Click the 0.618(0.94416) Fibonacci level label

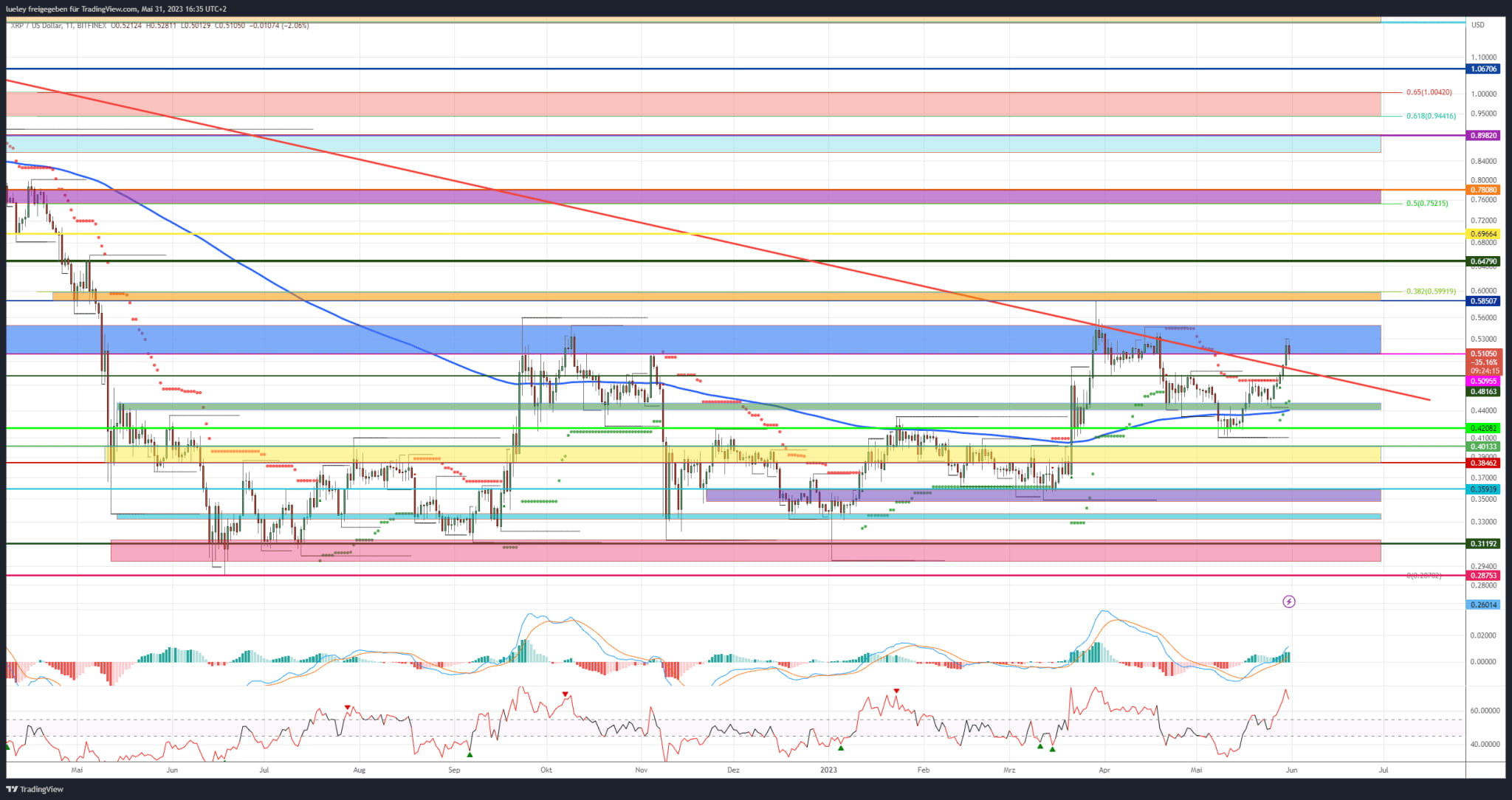point(1431,116)
